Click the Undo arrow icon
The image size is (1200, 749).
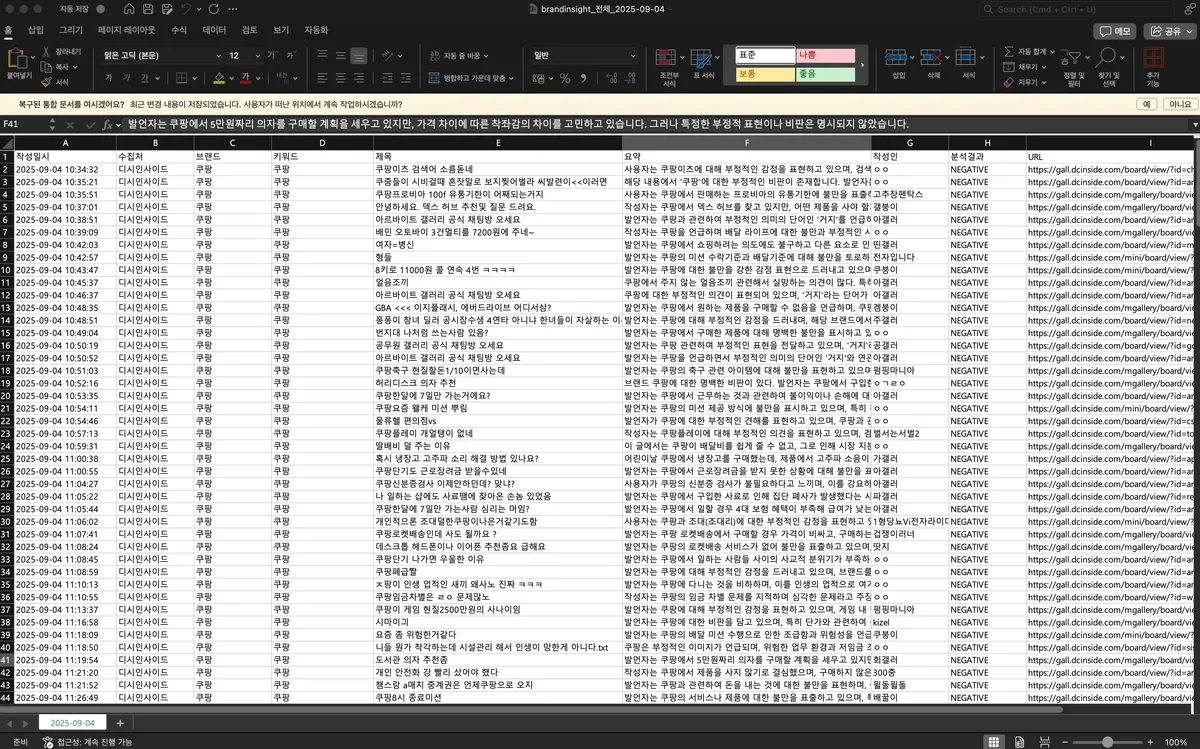point(186,9)
